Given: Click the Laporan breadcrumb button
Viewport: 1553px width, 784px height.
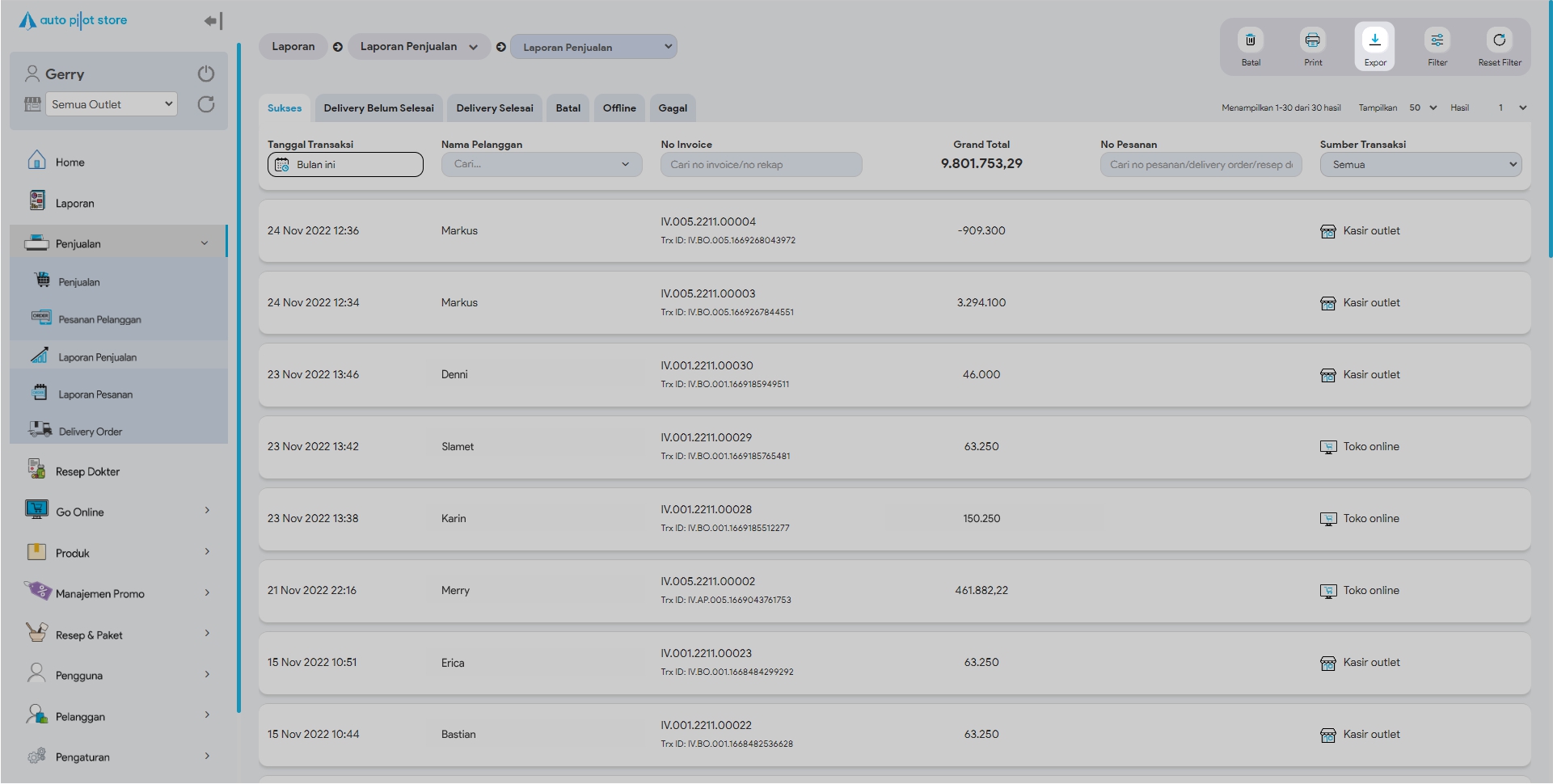Looking at the screenshot, I should [x=293, y=47].
